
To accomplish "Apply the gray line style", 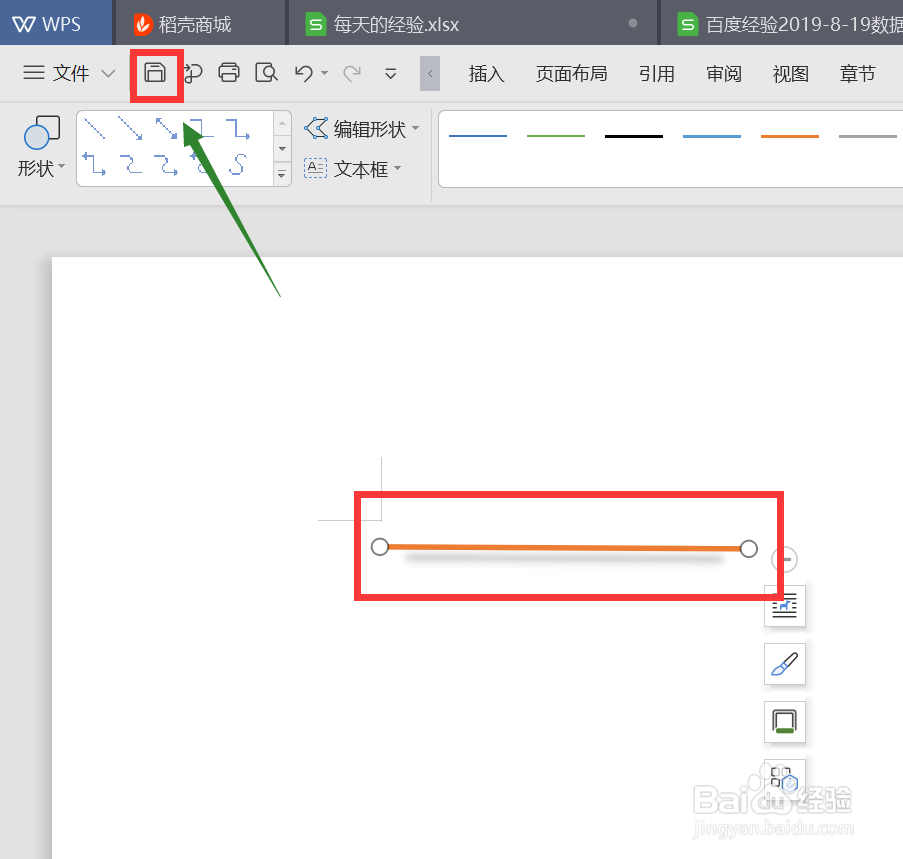I will pyautogui.click(x=868, y=136).
